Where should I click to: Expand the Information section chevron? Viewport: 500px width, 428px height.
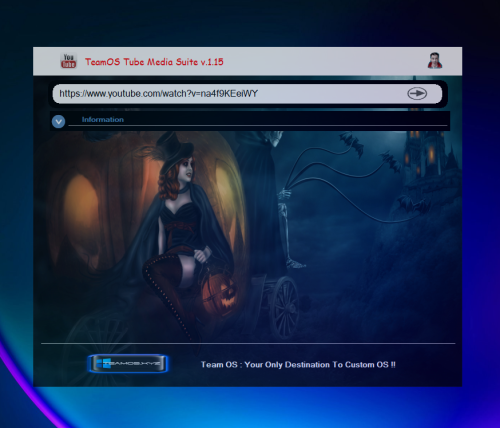click(x=58, y=122)
